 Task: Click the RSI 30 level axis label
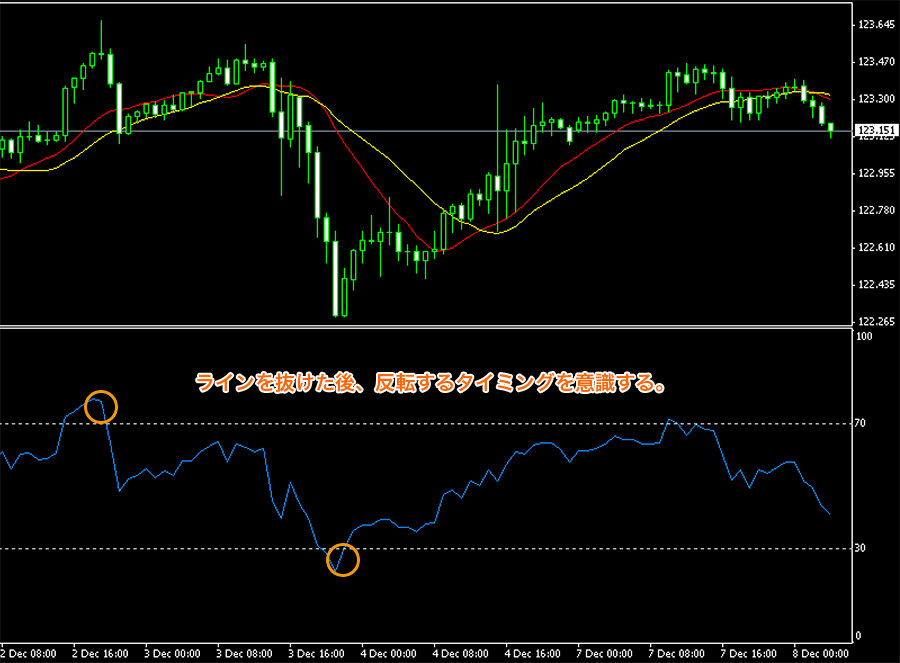[864, 548]
